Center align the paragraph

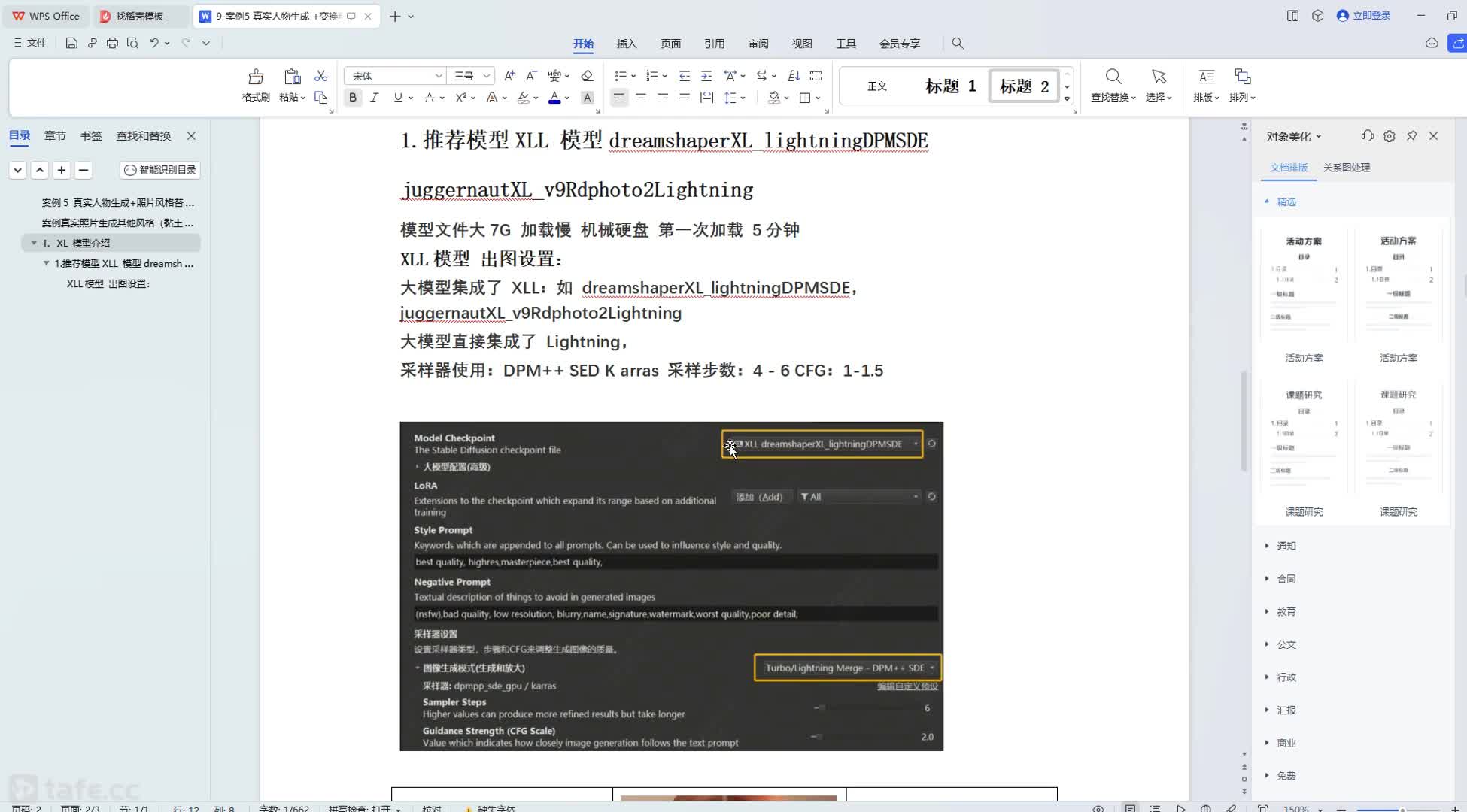click(x=641, y=98)
